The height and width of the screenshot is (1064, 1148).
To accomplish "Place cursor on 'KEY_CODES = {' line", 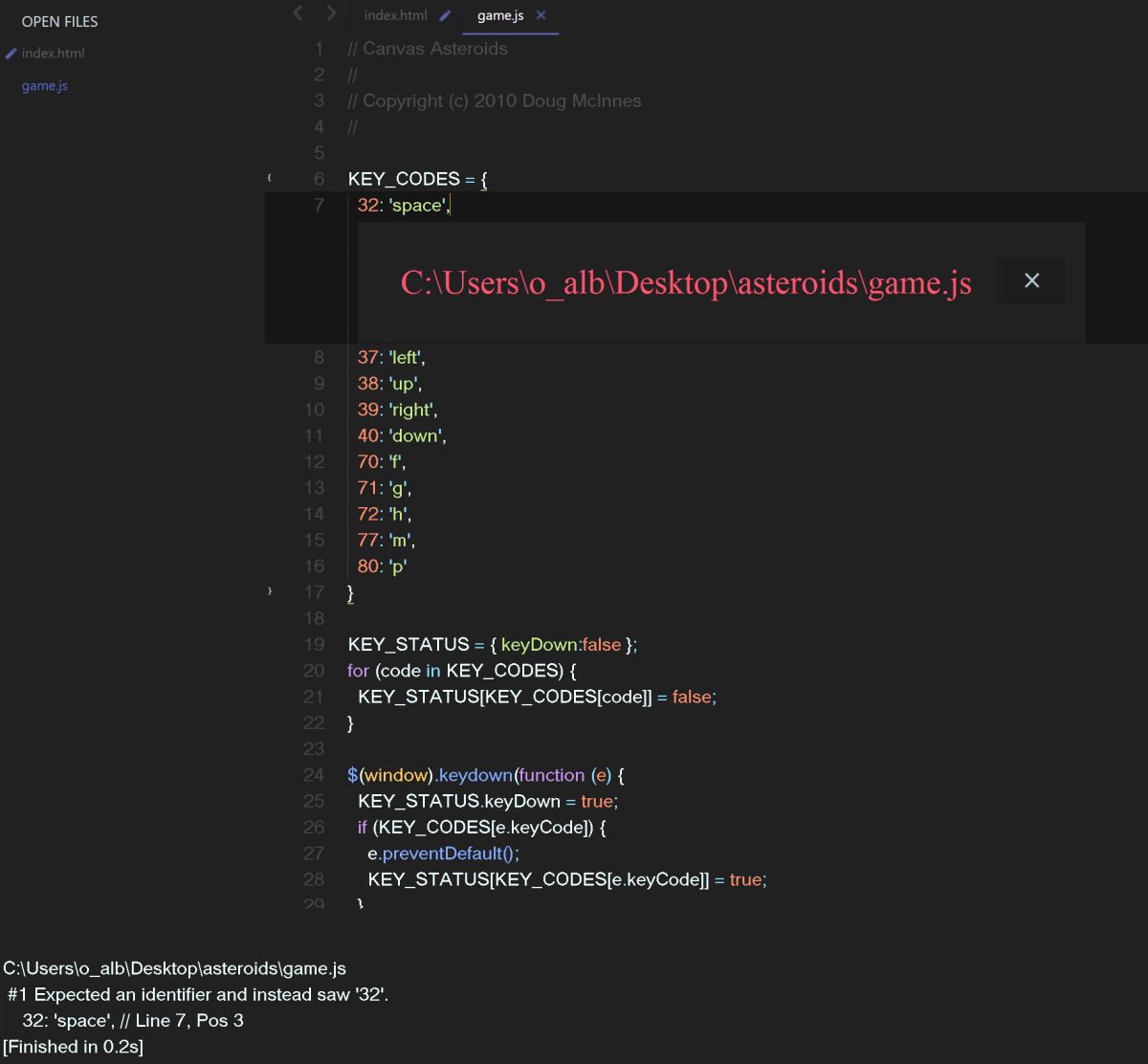I will (419, 179).
